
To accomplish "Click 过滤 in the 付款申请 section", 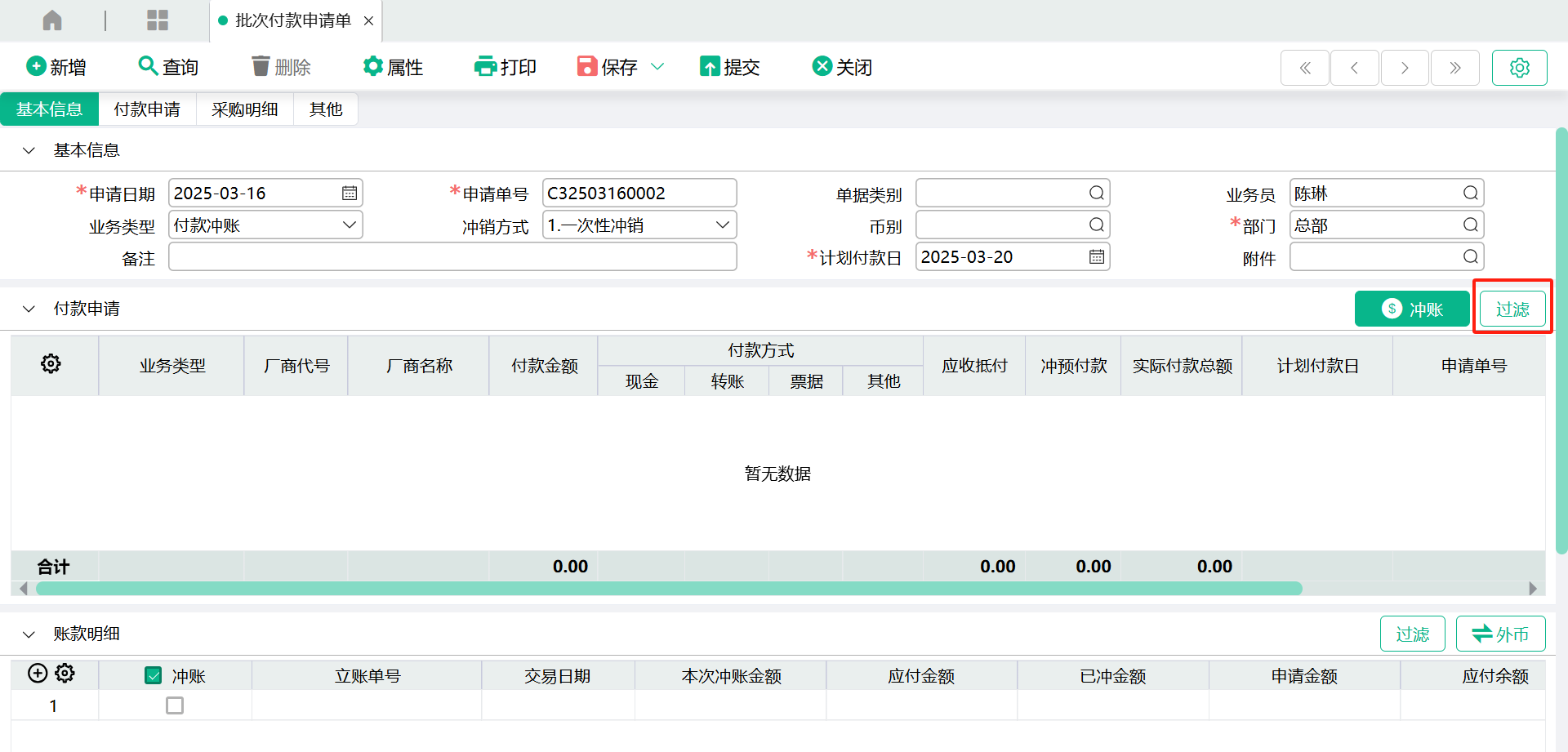I will pyautogui.click(x=1512, y=309).
